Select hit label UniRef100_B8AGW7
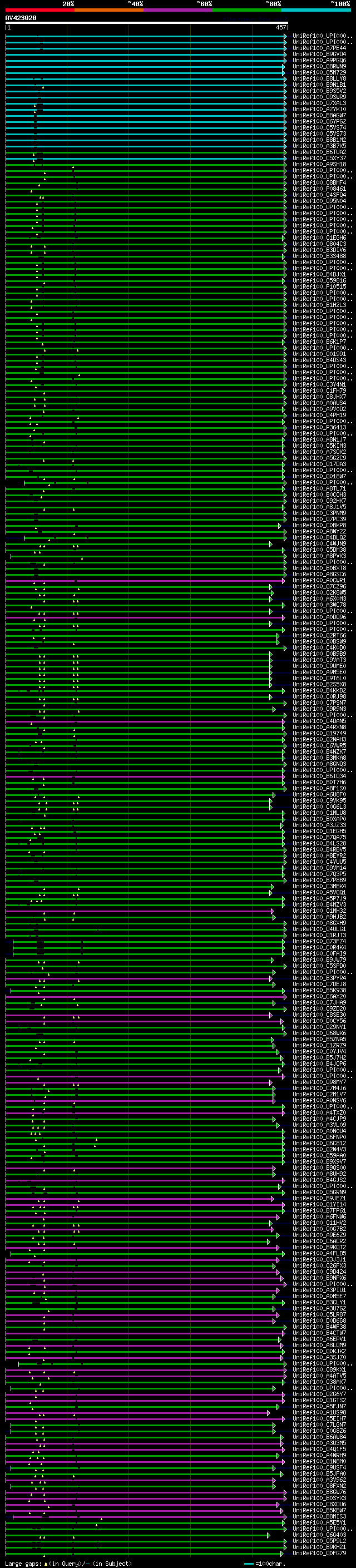Viewport: 356px width, 1568px height. (x=319, y=115)
